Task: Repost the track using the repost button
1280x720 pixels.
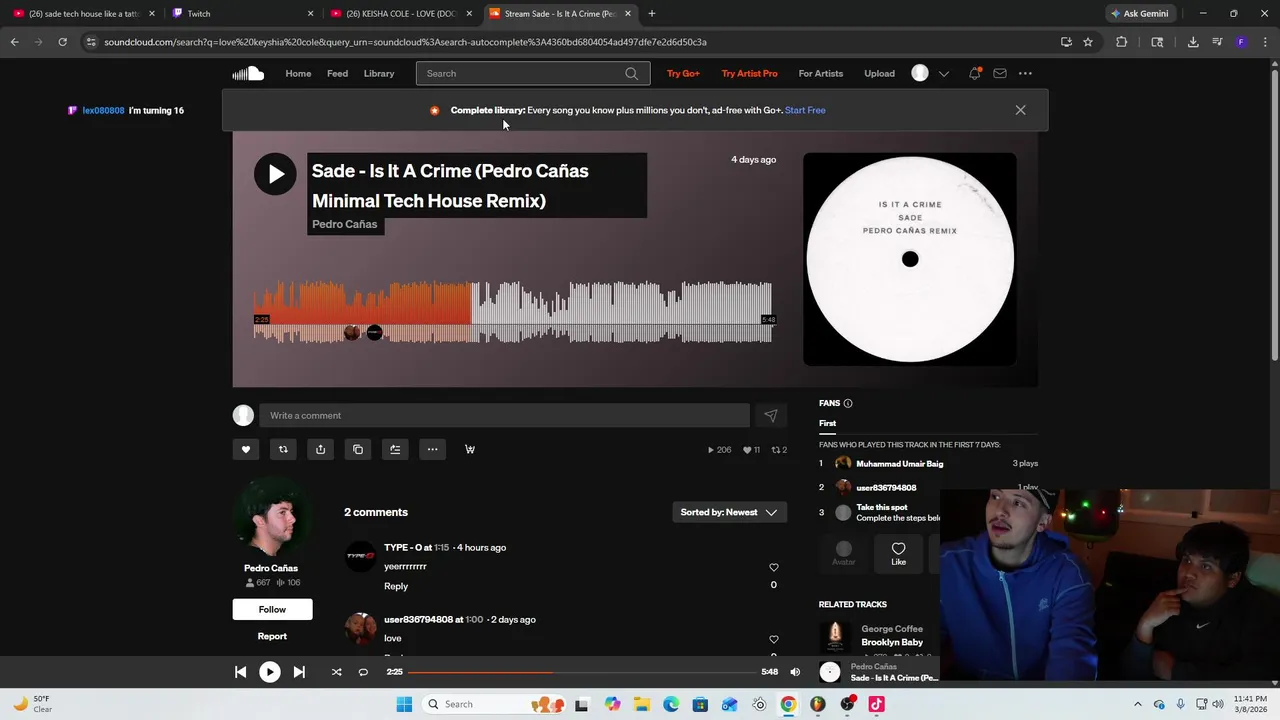Action: [283, 449]
